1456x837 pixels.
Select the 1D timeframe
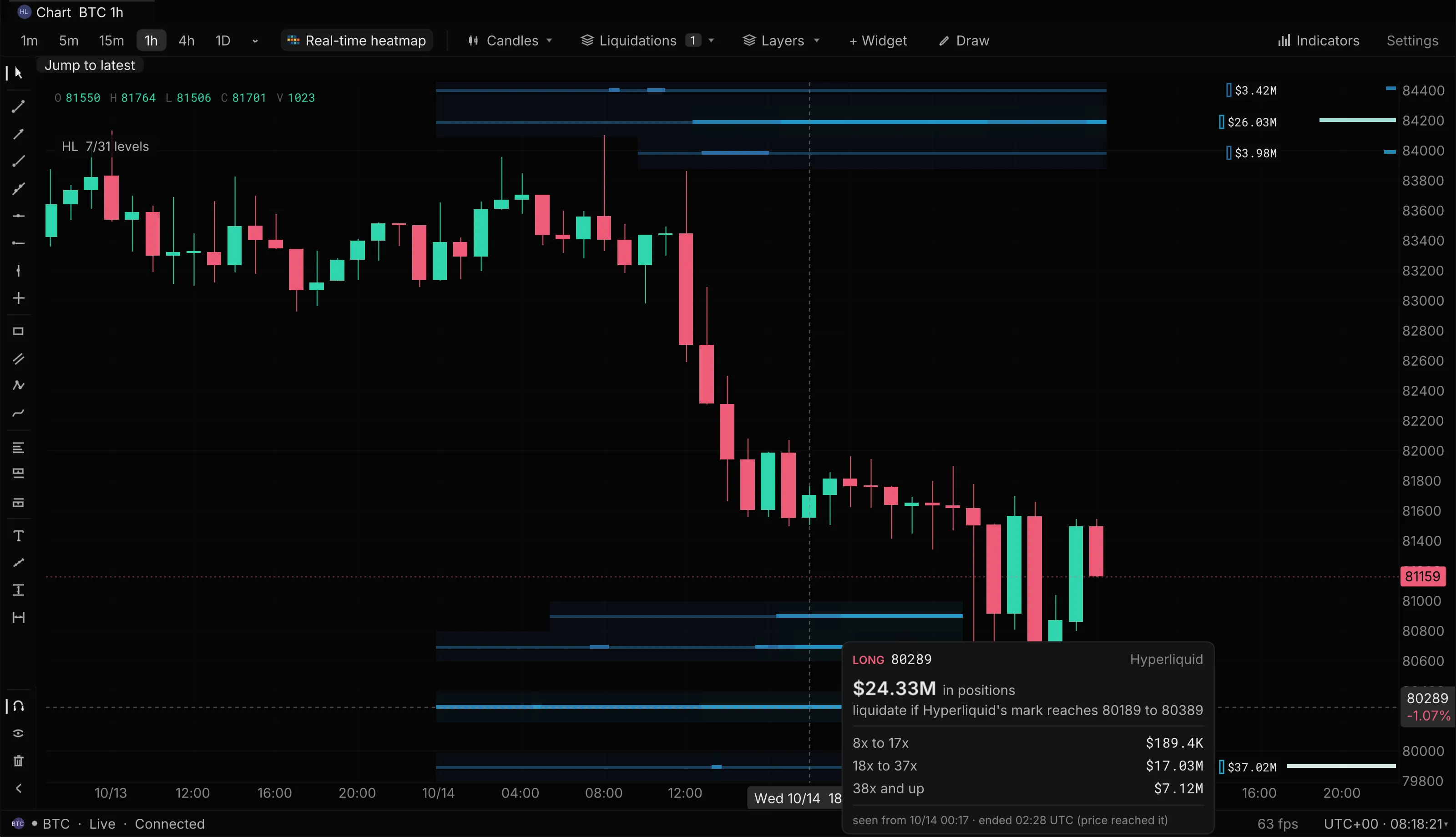click(x=223, y=40)
